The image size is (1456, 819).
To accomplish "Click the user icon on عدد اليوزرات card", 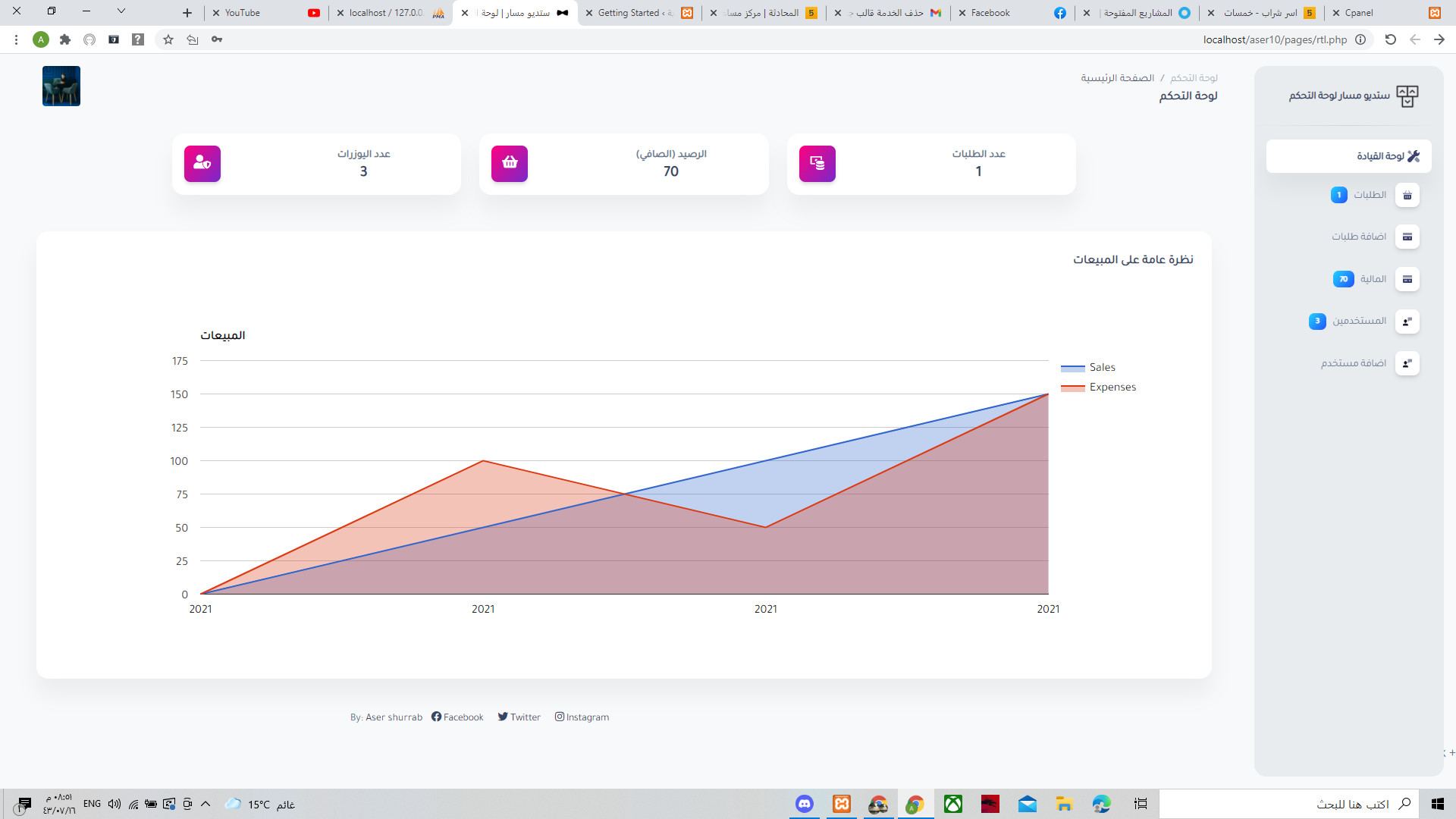I will (x=202, y=163).
